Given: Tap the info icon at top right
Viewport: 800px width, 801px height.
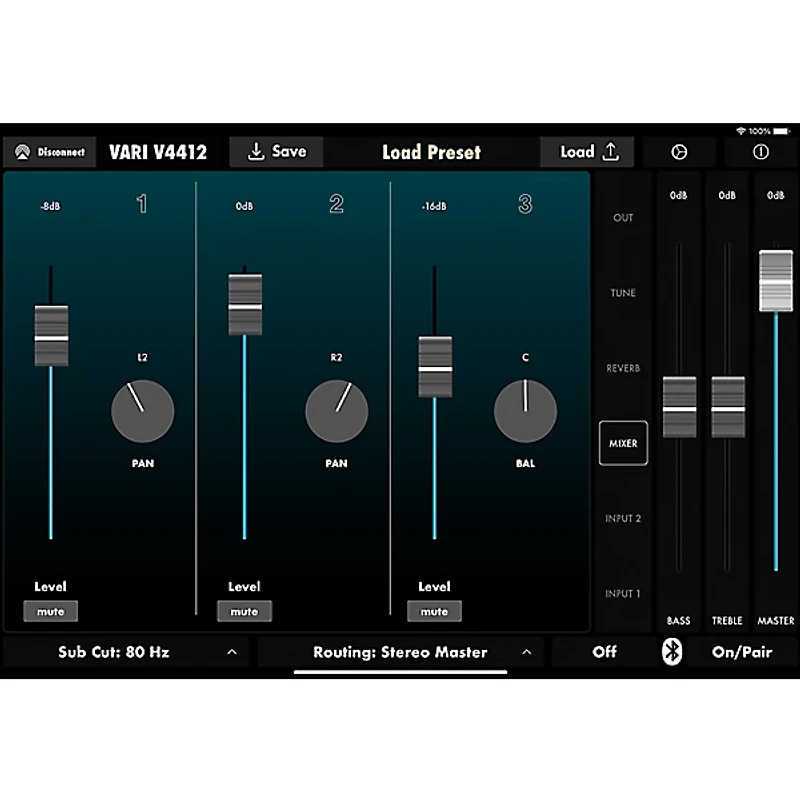Looking at the screenshot, I should click(x=760, y=152).
